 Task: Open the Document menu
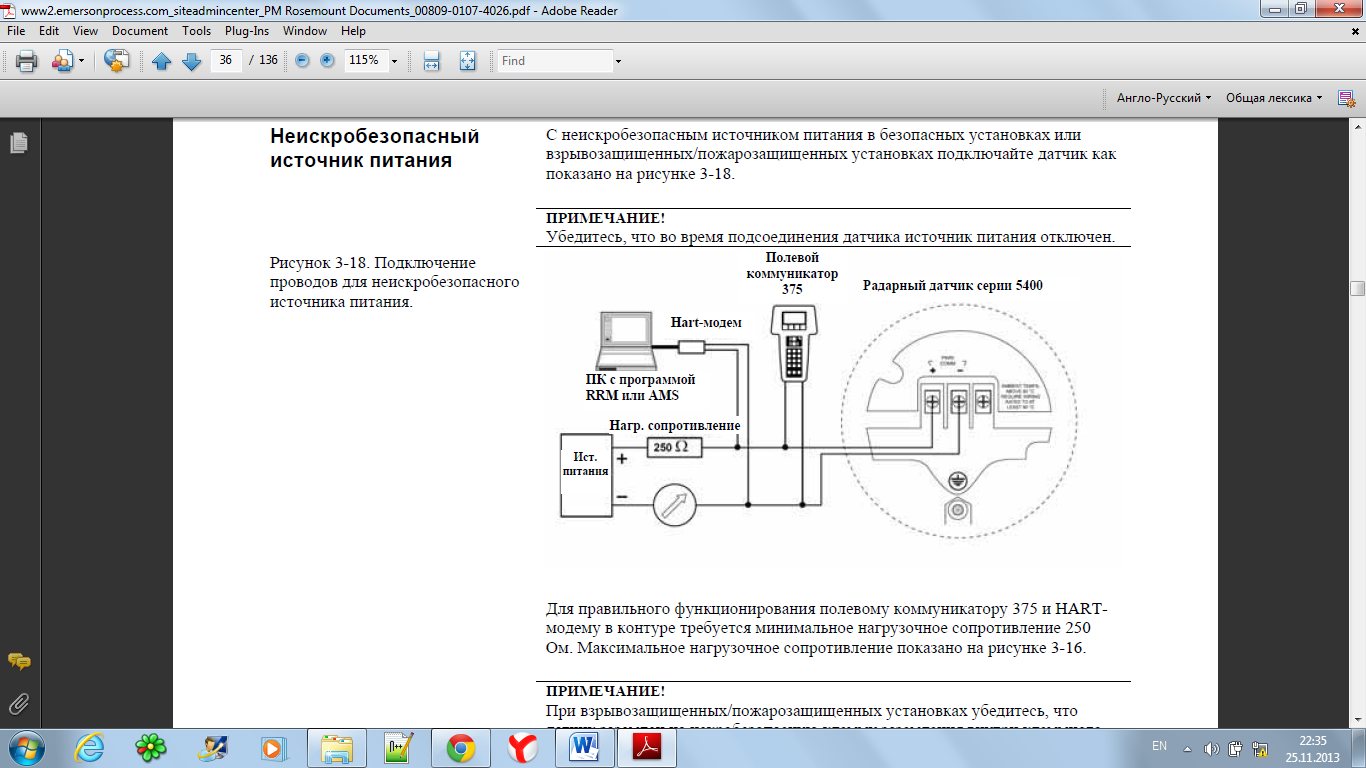(x=140, y=31)
